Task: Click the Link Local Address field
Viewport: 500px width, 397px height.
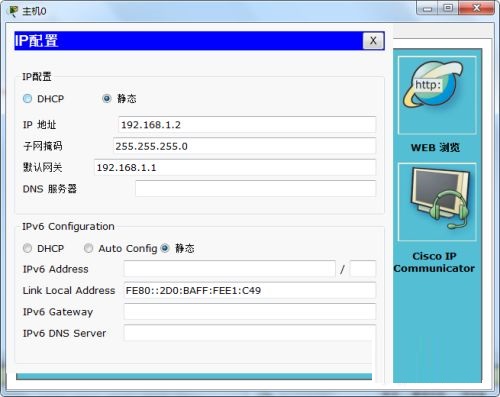Action: tap(250, 290)
